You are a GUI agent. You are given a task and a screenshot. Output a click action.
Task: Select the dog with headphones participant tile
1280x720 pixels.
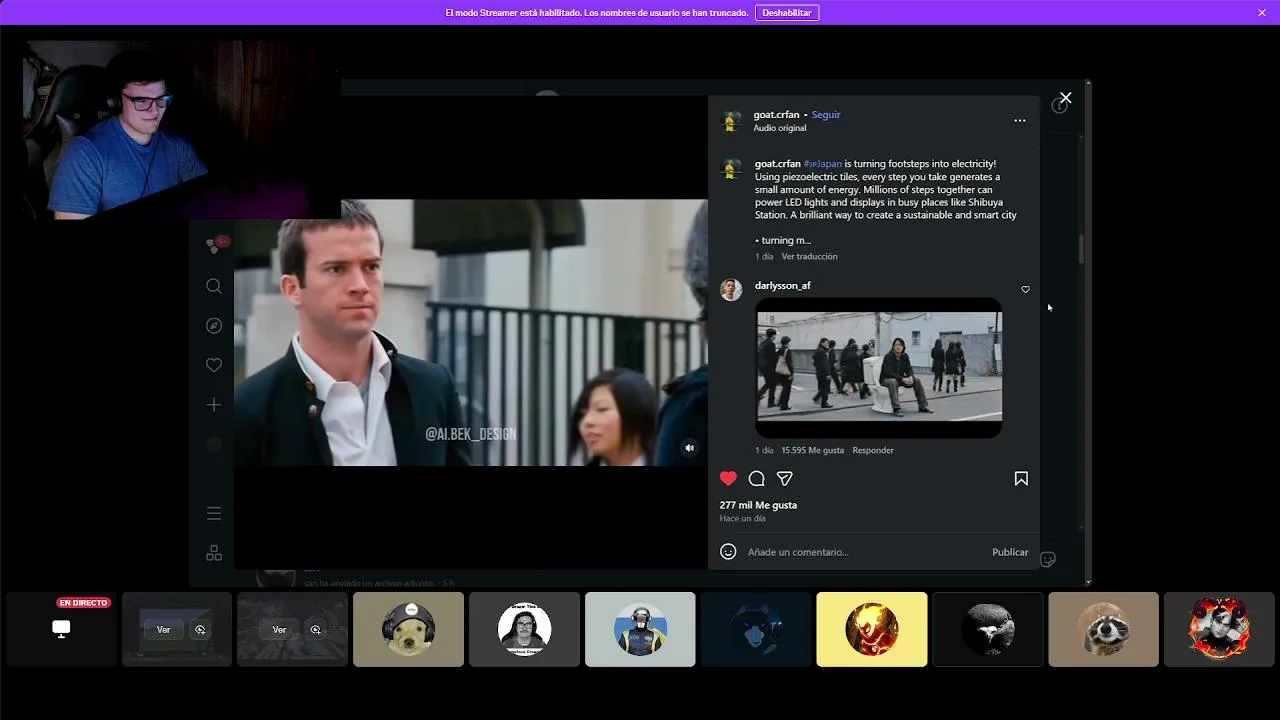click(408, 629)
